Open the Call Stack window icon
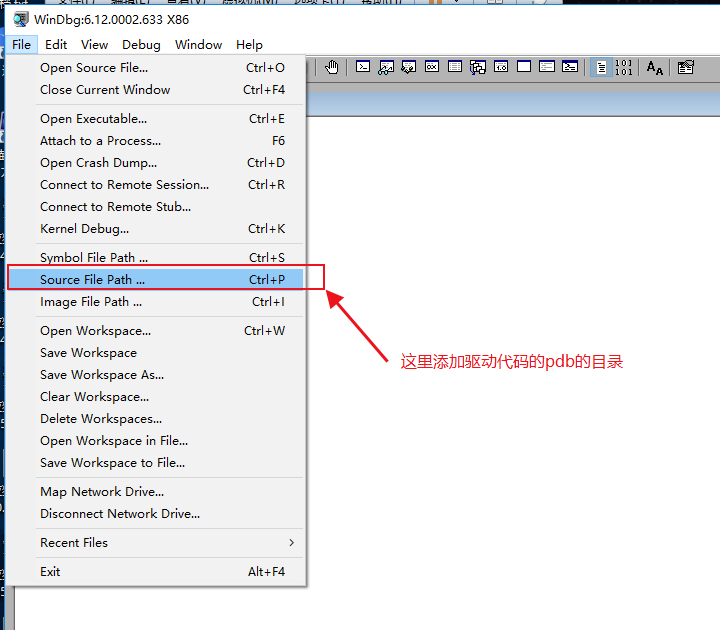 (478, 67)
